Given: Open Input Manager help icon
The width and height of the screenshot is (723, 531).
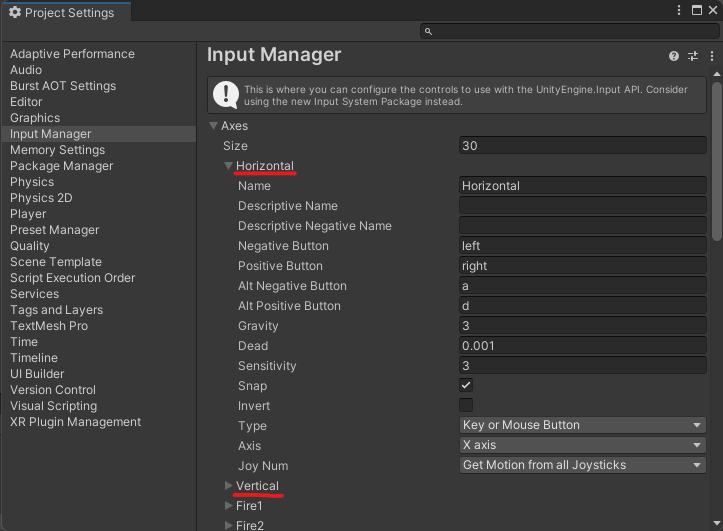Looking at the screenshot, I should (674, 56).
